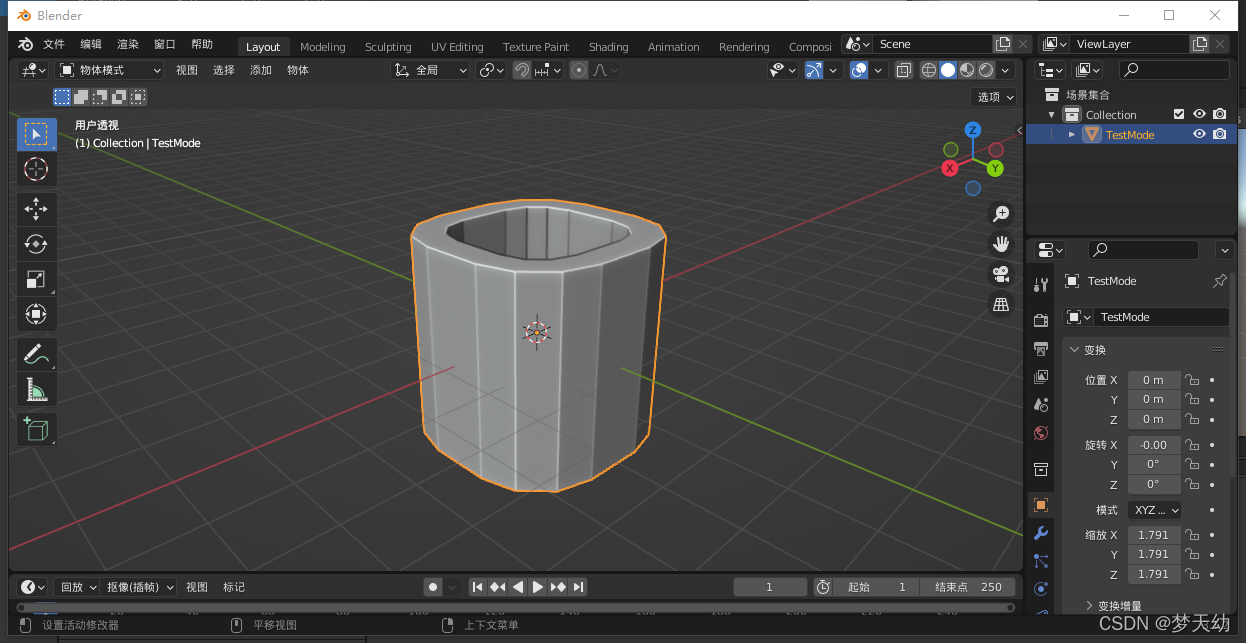Toggle proportional editing
This screenshot has height=643, width=1246.
(579, 70)
